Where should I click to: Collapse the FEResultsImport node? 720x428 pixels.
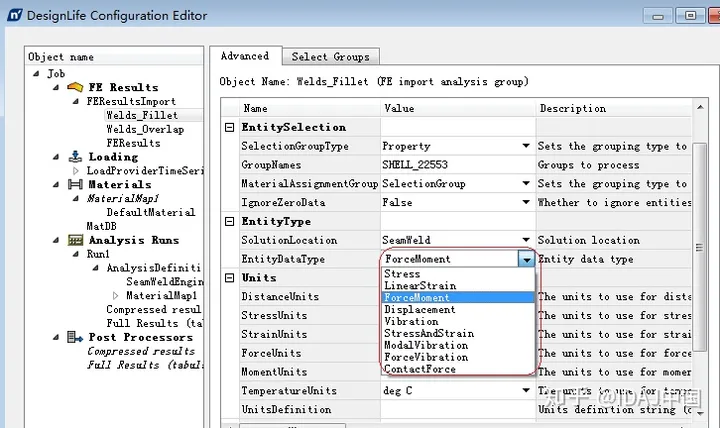(x=76, y=101)
